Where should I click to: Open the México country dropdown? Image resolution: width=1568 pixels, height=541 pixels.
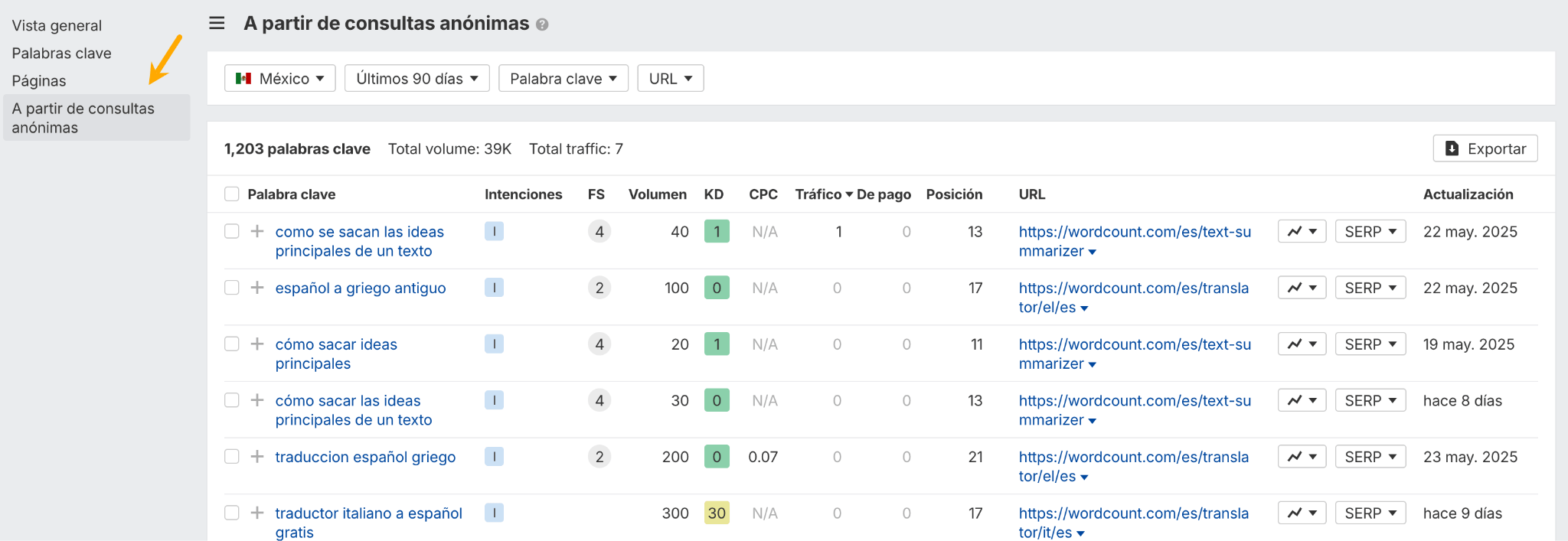(279, 78)
